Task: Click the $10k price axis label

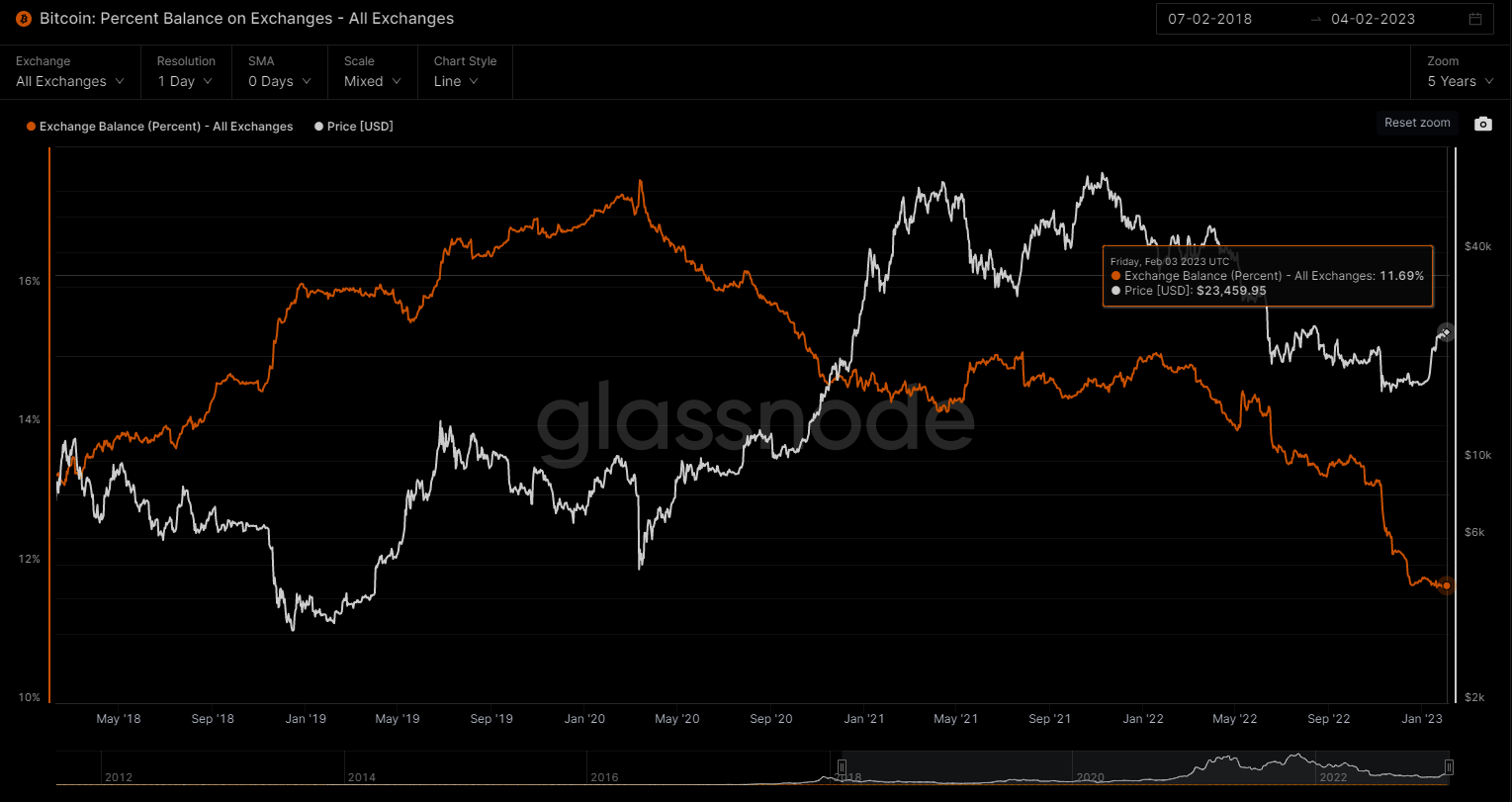Action: [x=1477, y=455]
